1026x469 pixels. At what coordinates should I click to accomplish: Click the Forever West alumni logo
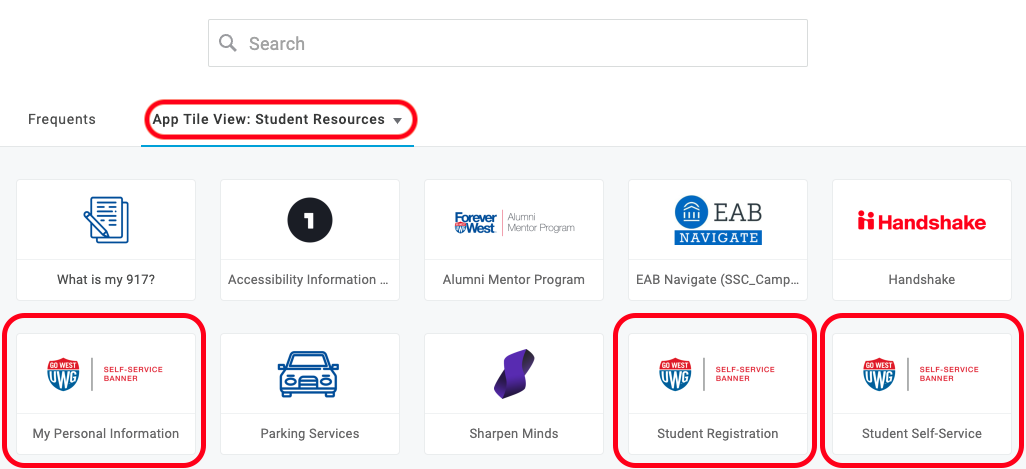click(x=514, y=221)
